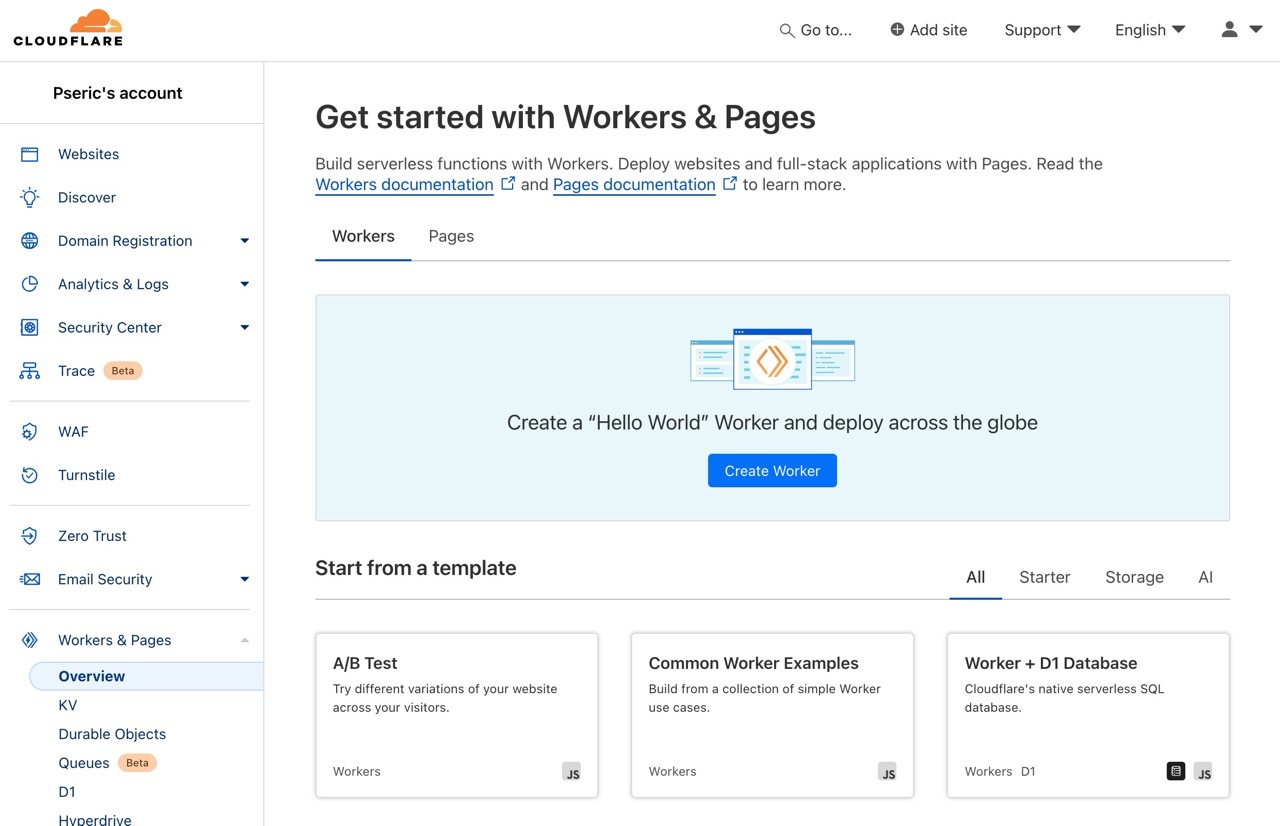Click the Websites sidebar icon

pyautogui.click(x=30, y=154)
